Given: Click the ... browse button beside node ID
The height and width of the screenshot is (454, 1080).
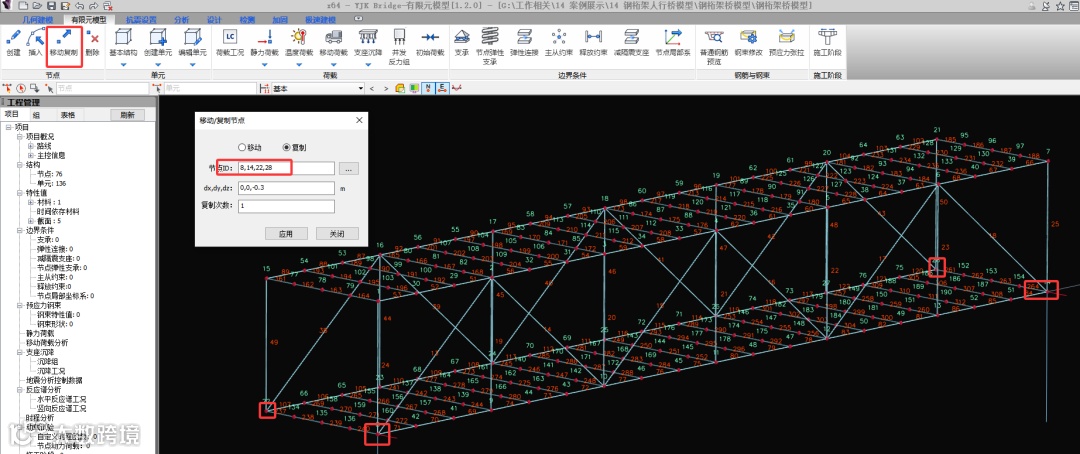Looking at the screenshot, I should (x=349, y=168).
